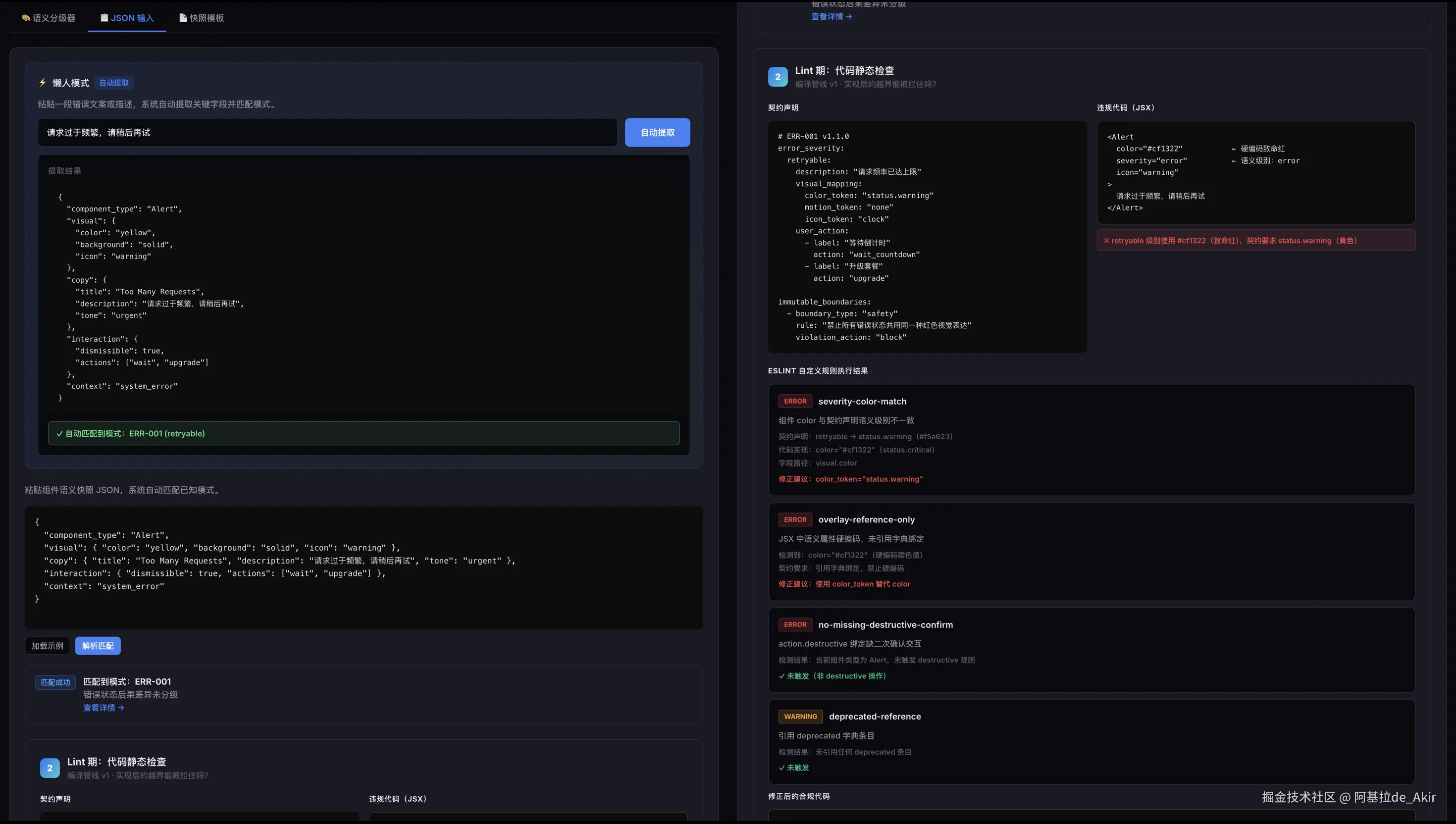Click 修正建议：使用 color_token 替代 color text
Image resolution: width=1456 pixels, height=824 pixels.
click(x=844, y=584)
